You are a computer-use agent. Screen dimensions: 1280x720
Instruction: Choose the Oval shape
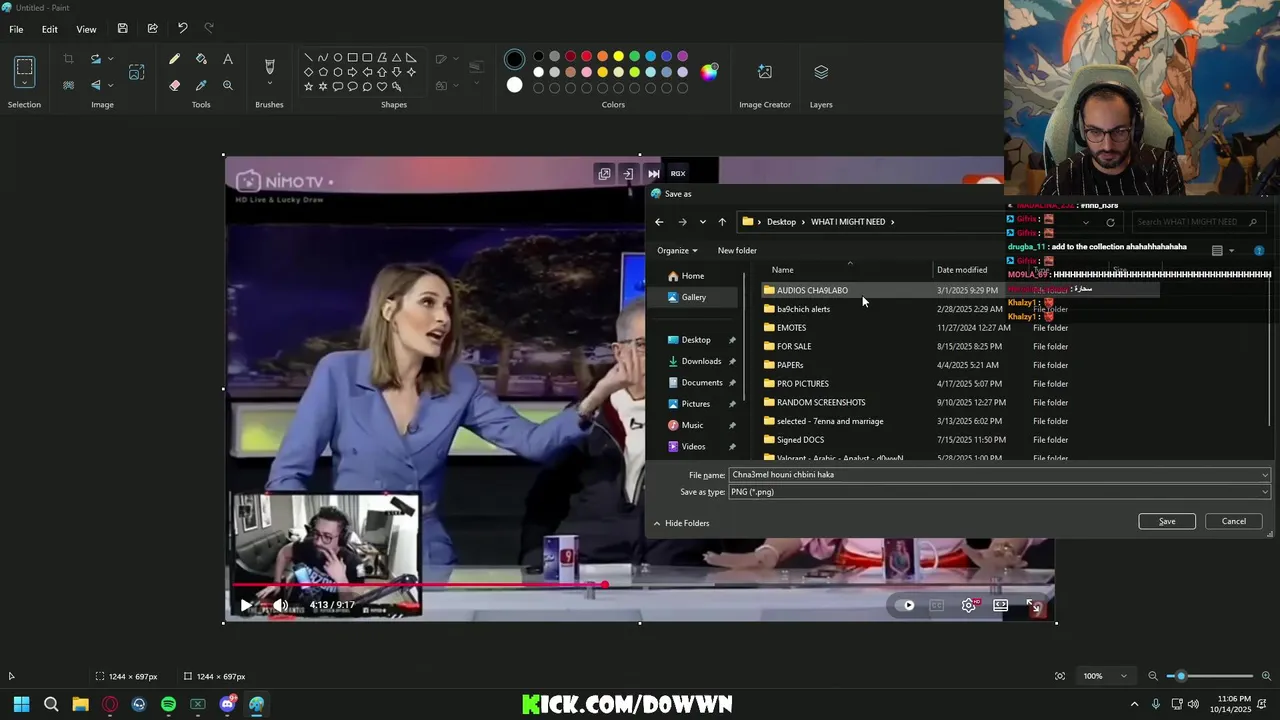click(338, 57)
